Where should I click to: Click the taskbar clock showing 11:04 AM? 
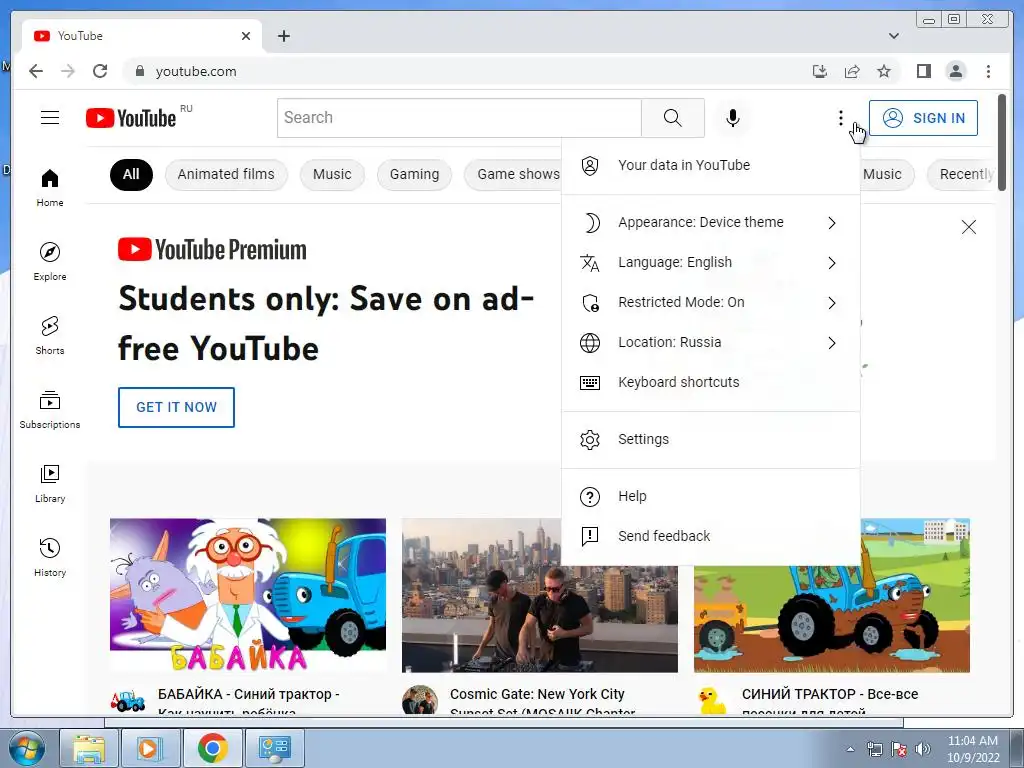click(972, 748)
